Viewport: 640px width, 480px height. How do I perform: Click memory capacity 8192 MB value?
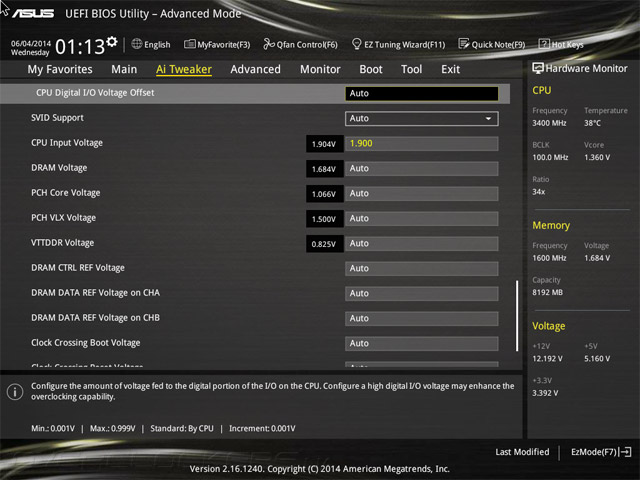pyautogui.click(x=547, y=292)
